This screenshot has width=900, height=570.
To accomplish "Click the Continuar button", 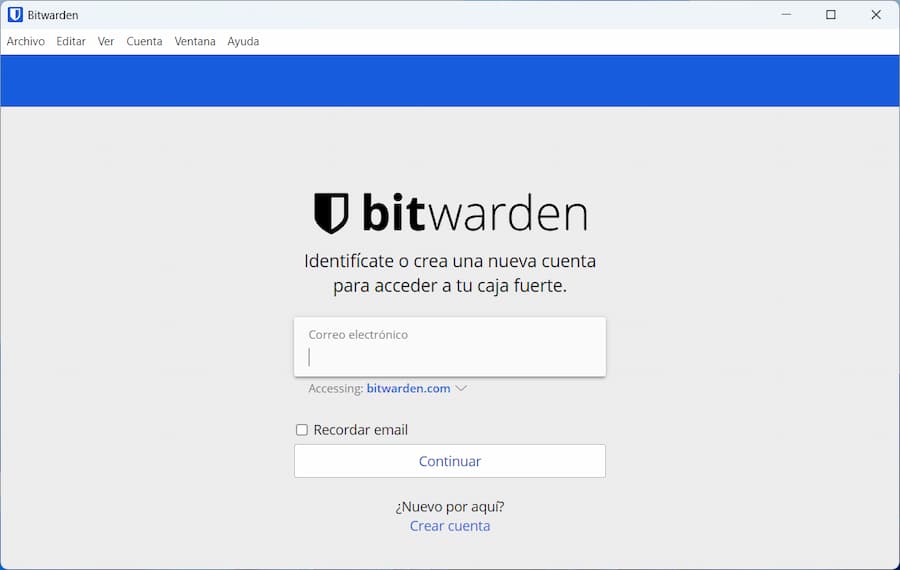I will (449, 461).
